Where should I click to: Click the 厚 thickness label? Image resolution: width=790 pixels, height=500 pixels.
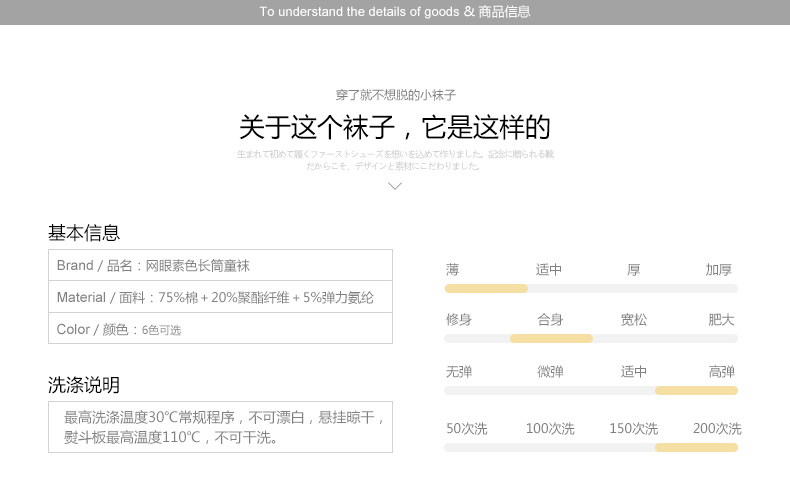634,270
